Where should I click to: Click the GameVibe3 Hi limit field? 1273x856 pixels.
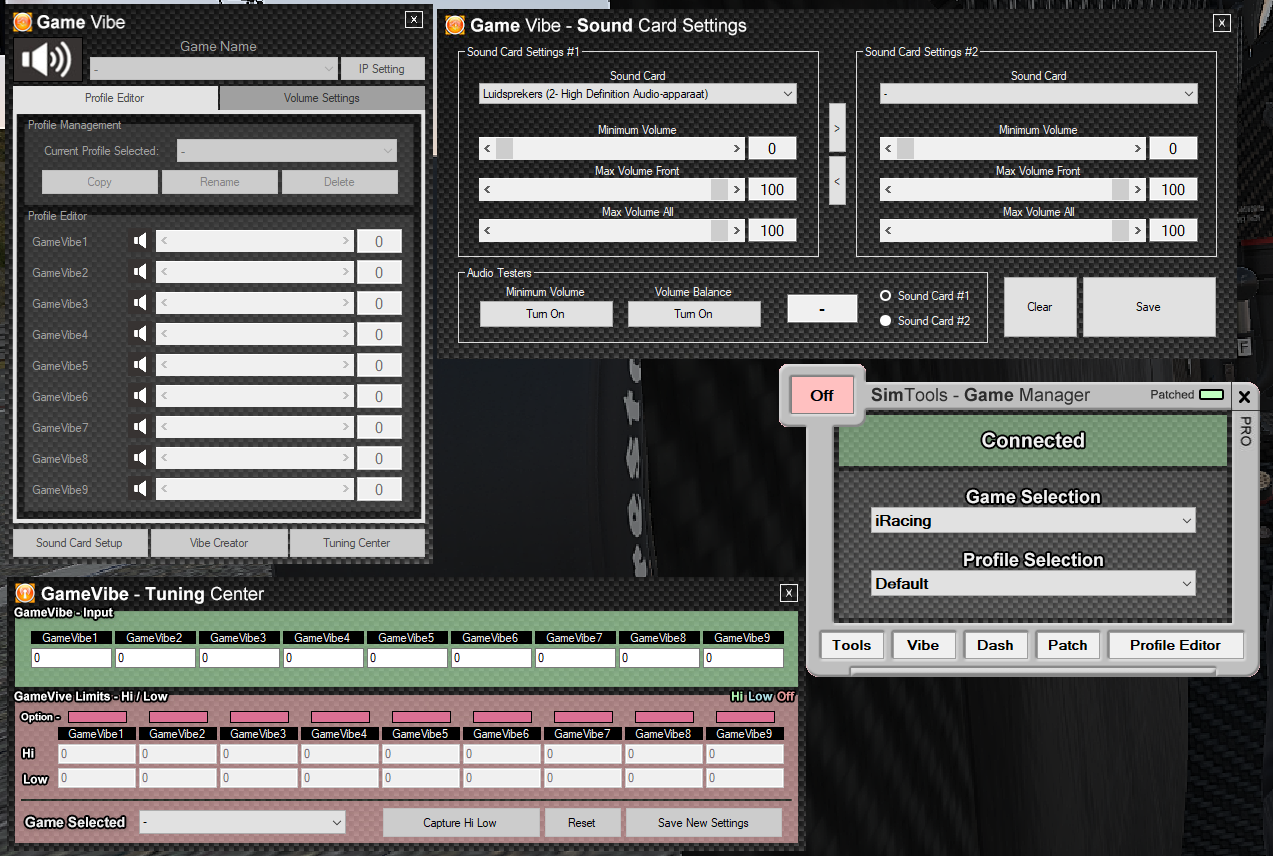pyautogui.click(x=258, y=754)
